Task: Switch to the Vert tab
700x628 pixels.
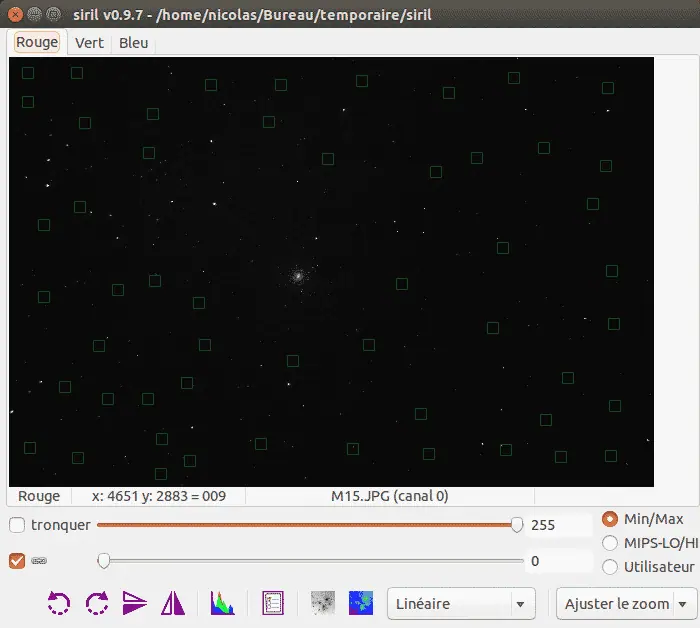Action: (89, 43)
